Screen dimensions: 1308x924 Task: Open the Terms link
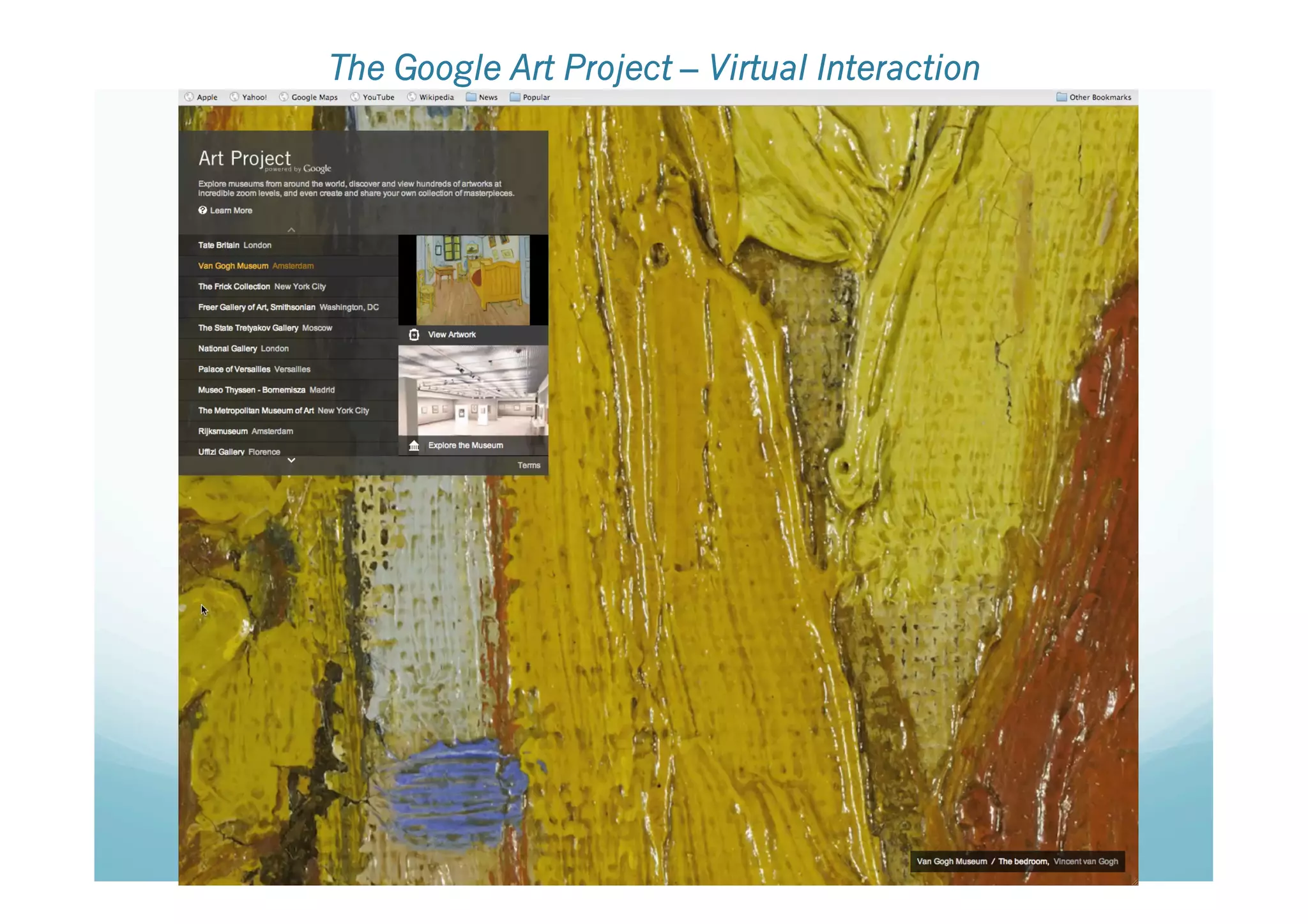click(529, 466)
